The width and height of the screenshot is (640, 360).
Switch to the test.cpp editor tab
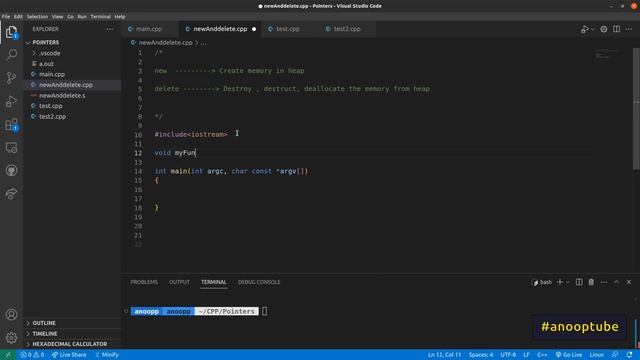point(289,29)
